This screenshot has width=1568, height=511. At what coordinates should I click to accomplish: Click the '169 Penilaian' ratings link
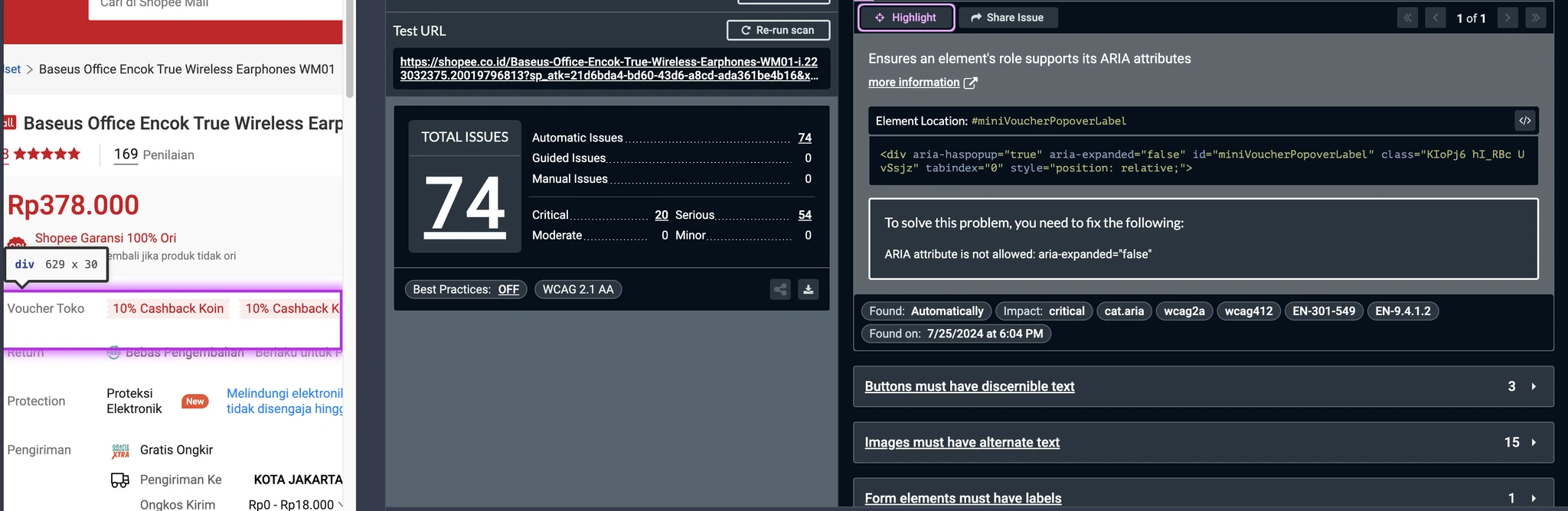click(x=154, y=155)
